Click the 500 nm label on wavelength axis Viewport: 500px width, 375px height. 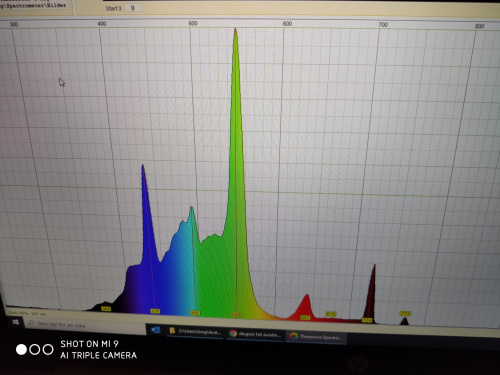tap(193, 23)
